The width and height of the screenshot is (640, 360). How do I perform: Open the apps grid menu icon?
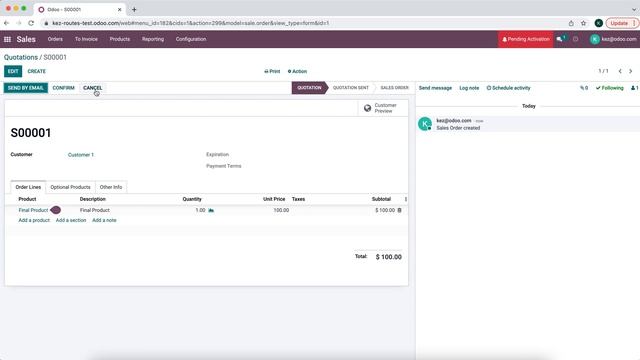point(7,39)
